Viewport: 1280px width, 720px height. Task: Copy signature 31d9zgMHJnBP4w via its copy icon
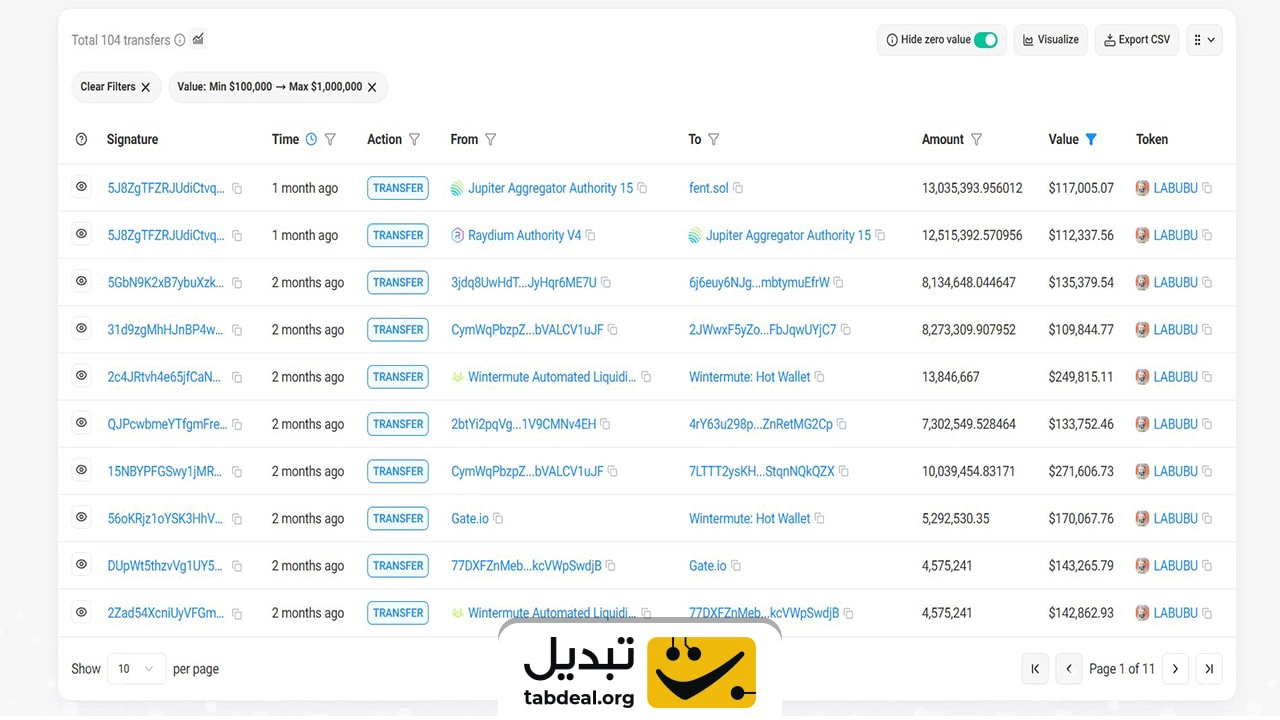tap(237, 330)
